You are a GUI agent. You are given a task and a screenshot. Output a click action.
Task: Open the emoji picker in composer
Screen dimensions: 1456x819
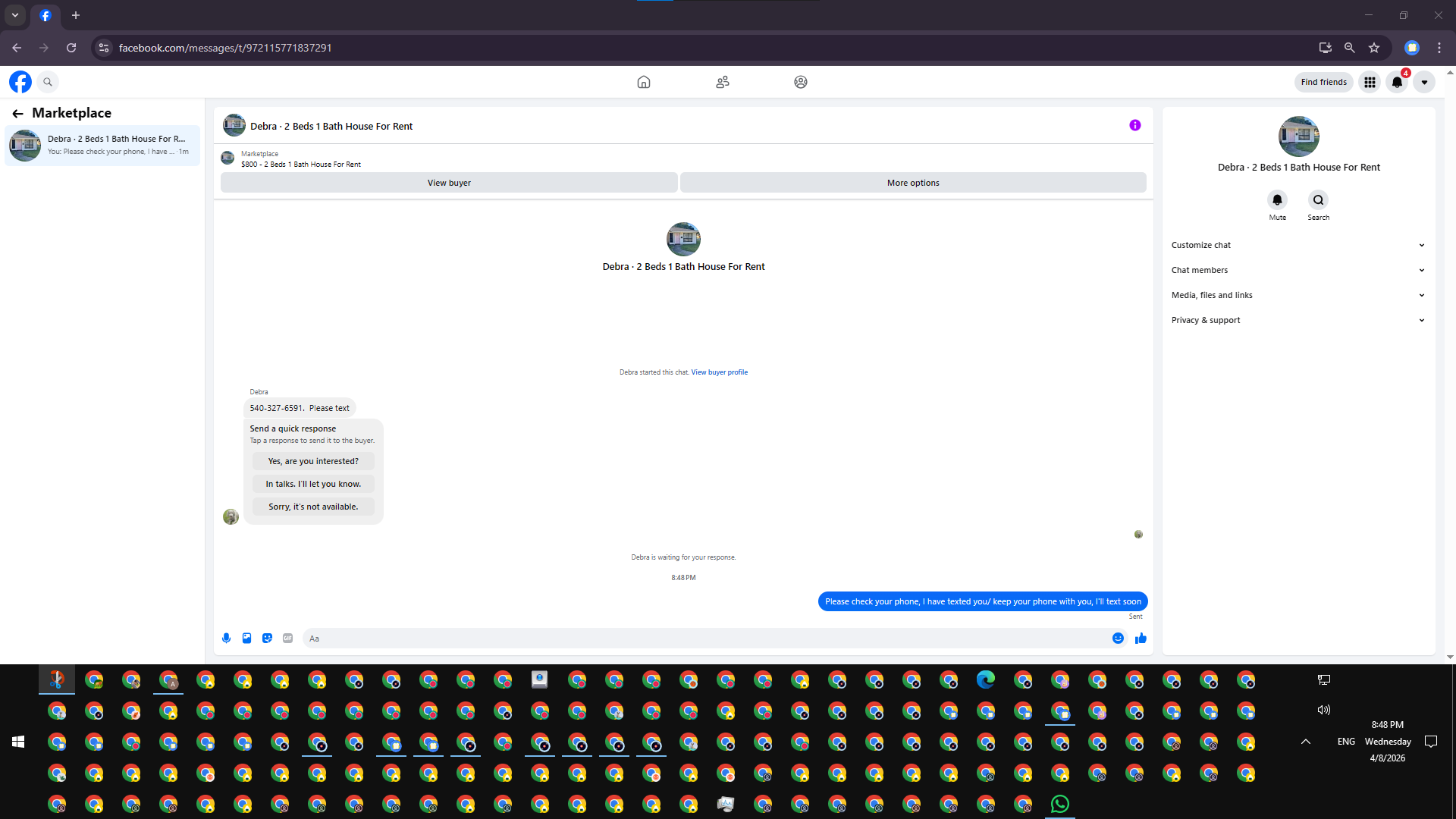(1118, 639)
